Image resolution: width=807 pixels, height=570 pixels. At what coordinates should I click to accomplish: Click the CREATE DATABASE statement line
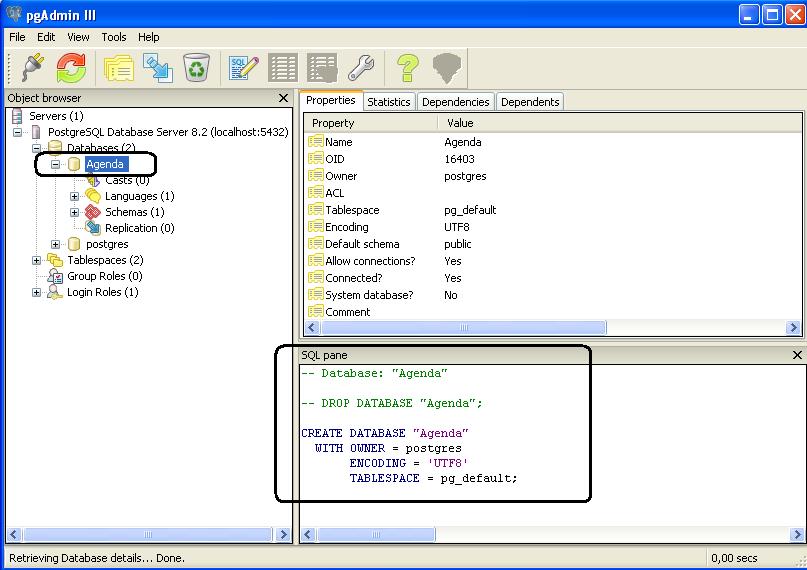(x=385, y=433)
